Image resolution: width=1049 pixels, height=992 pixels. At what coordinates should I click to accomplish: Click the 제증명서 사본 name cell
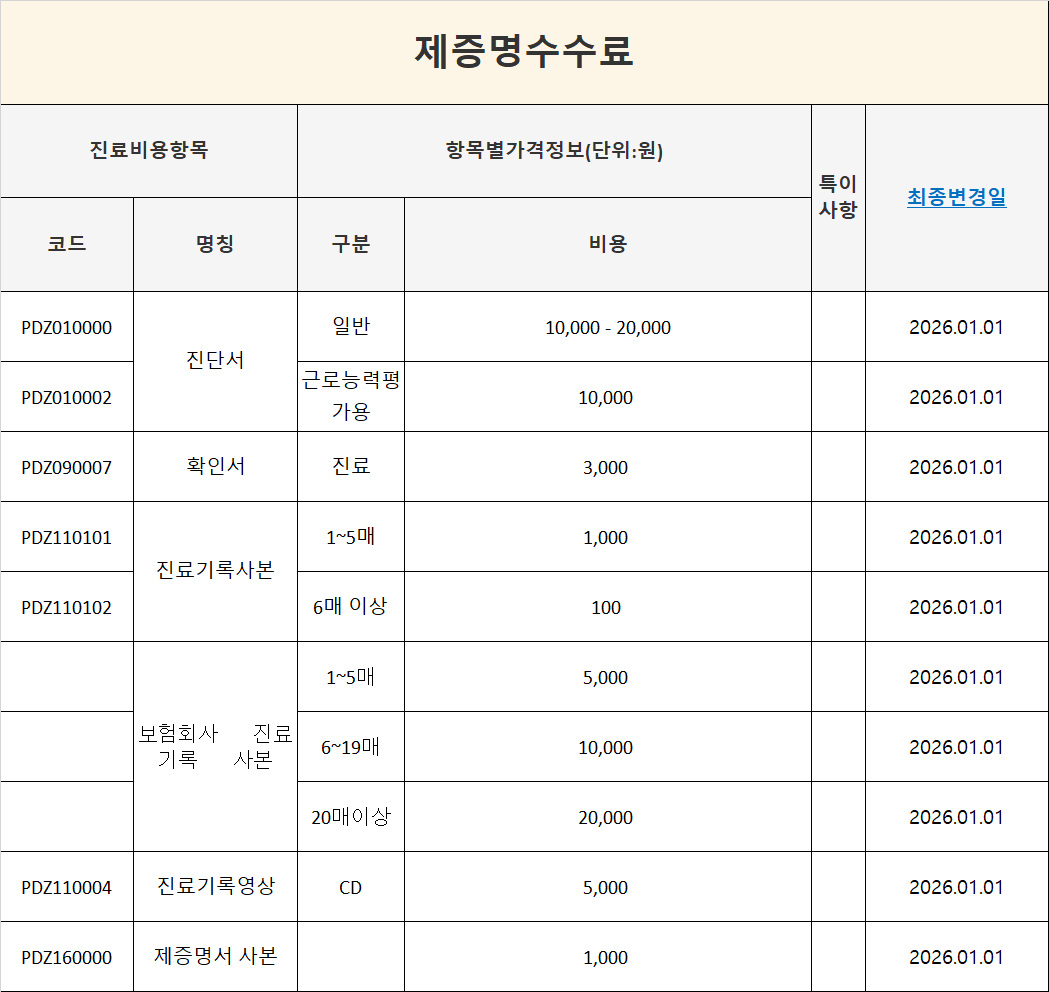[215, 957]
